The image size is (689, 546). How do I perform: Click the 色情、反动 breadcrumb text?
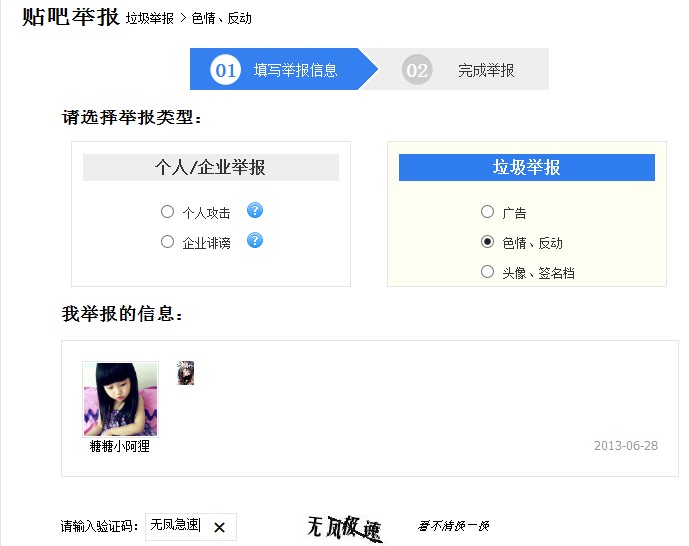pos(221,18)
